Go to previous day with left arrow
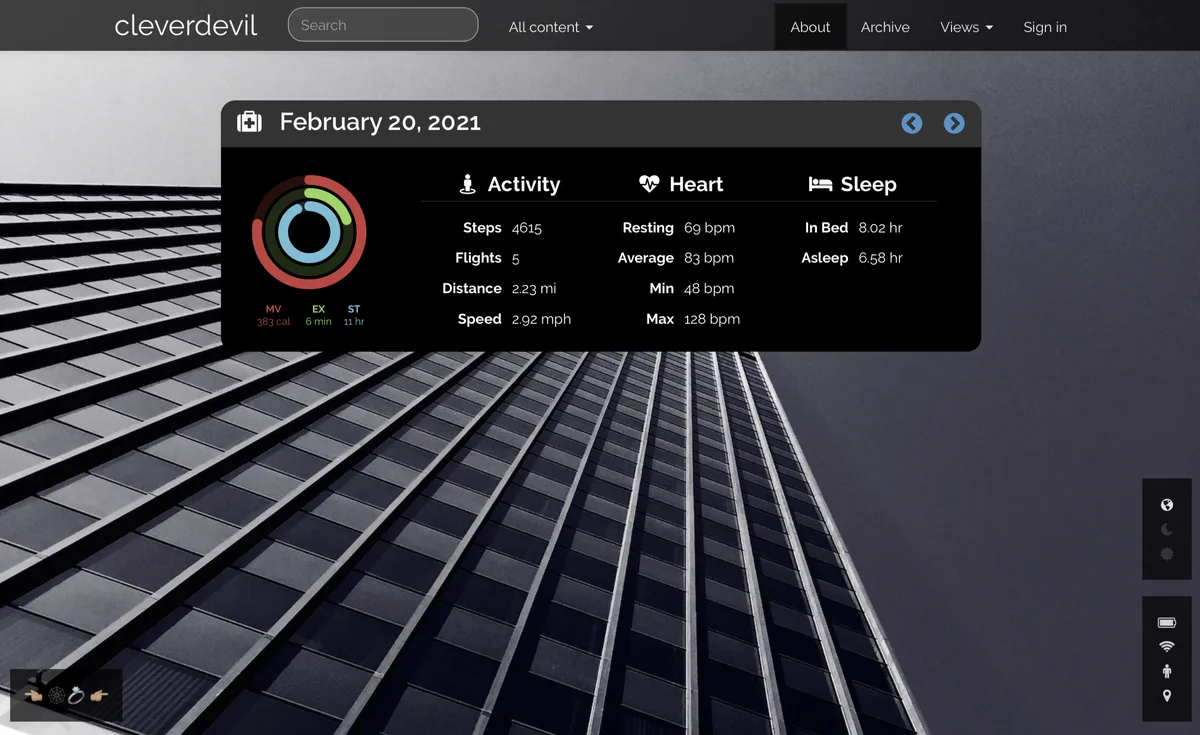Image resolution: width=1200 pixels, height=735 pixels. tap(911, 123)
